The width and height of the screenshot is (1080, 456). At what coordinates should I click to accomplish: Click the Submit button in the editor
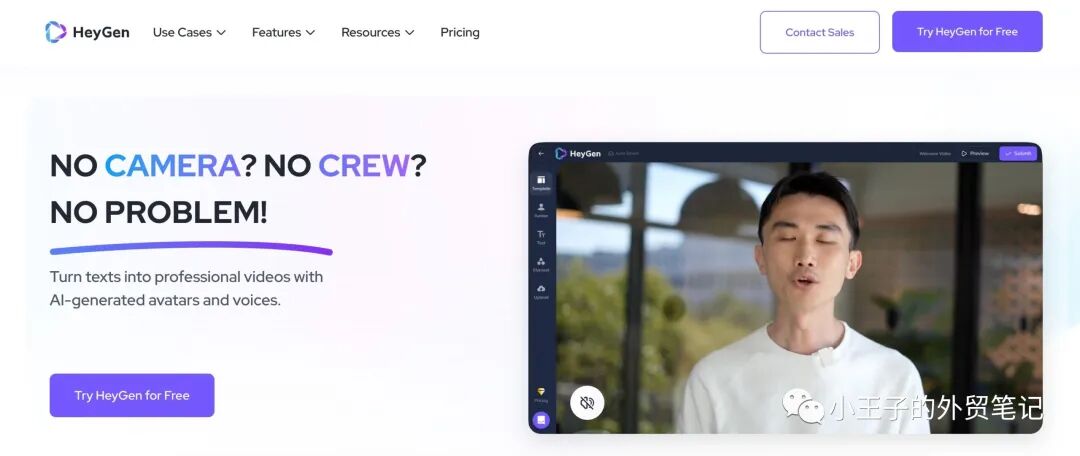click(1018, 154)
